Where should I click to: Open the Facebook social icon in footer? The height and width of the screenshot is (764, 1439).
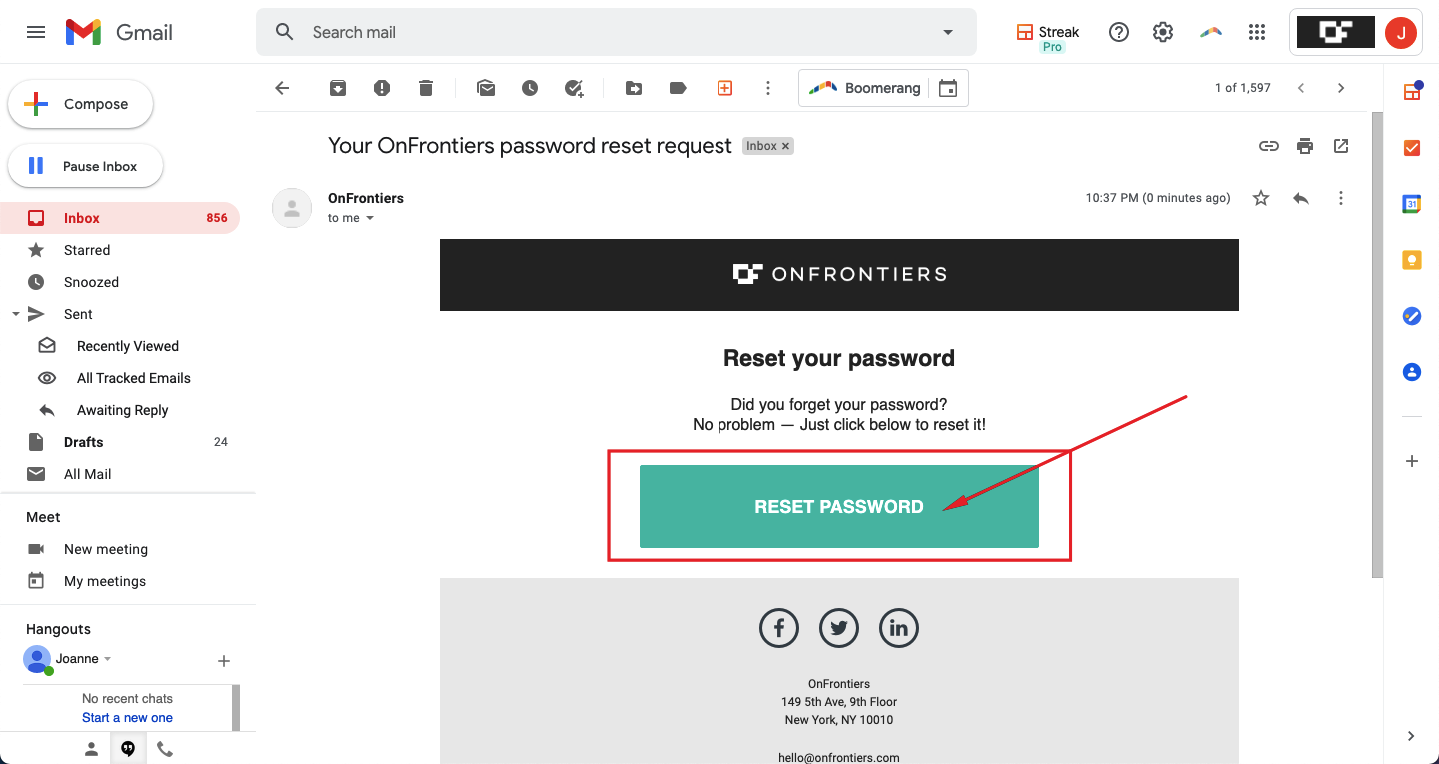[779, 628]
